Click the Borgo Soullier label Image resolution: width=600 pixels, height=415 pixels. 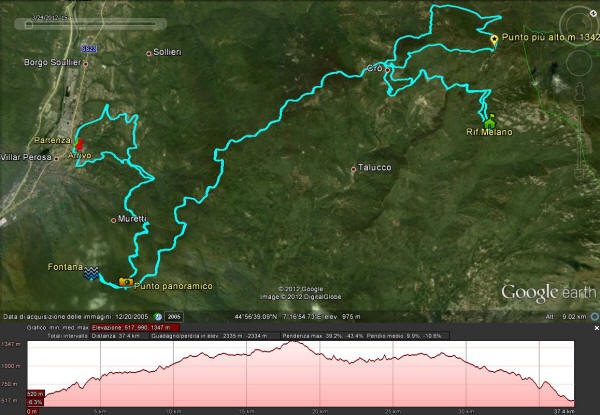pyautogui.click(x=52, y=62)
